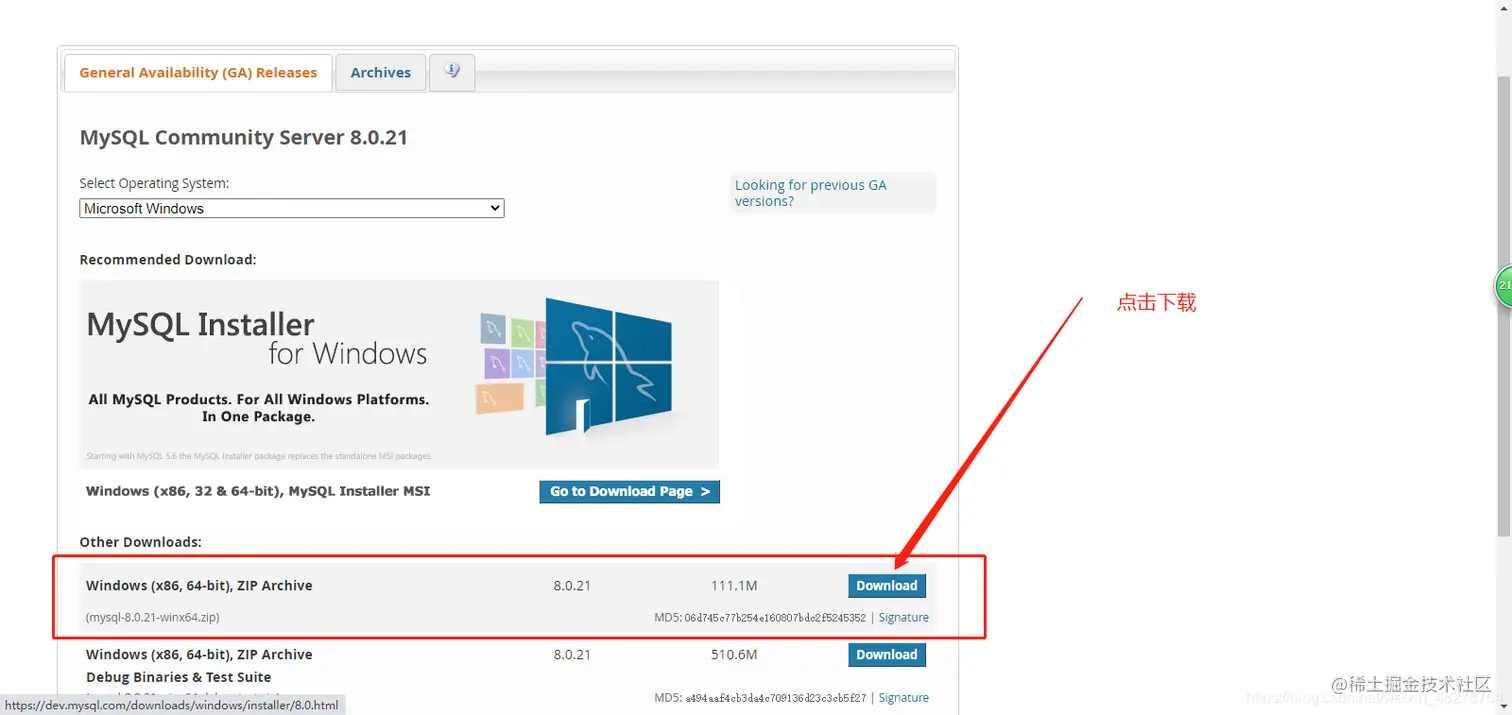Click the MySQL Installer for Windows banner

coord(399,374)
